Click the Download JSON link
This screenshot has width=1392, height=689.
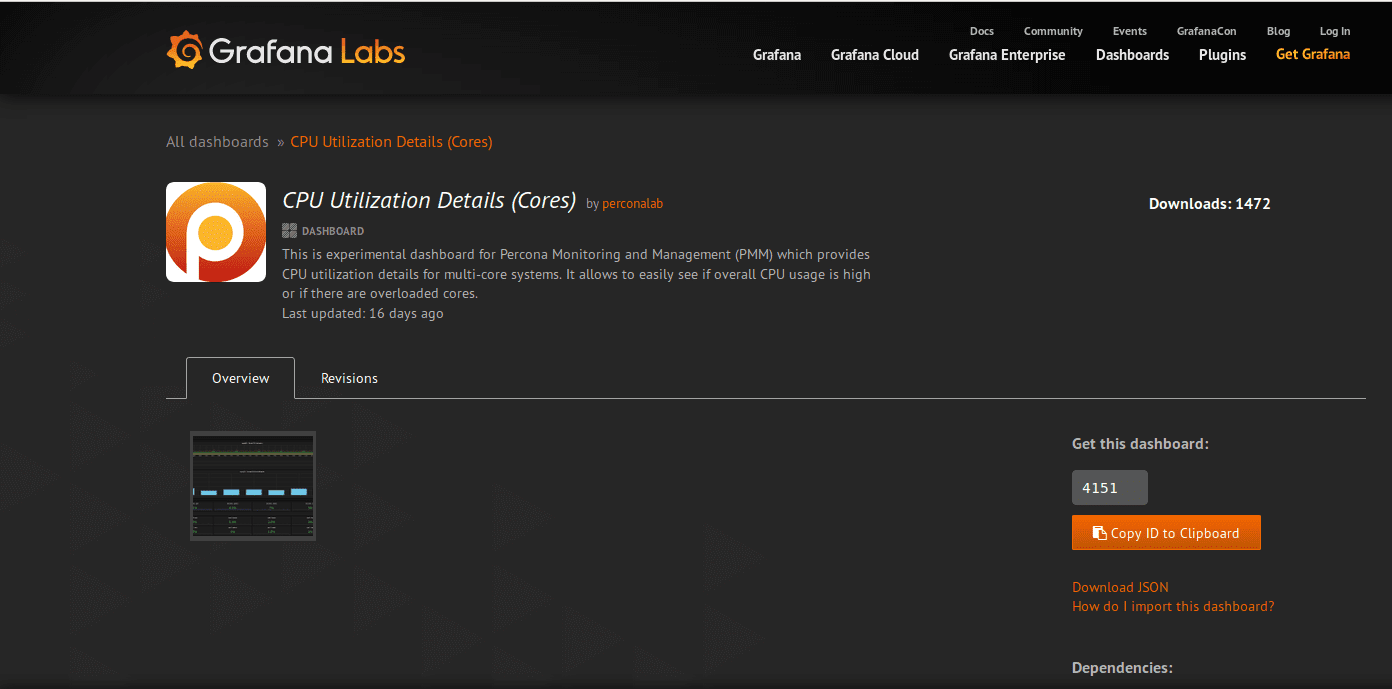click(x=1120, y=587)
